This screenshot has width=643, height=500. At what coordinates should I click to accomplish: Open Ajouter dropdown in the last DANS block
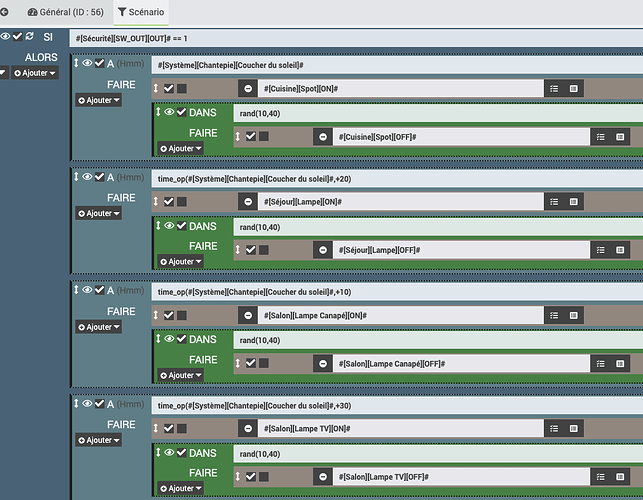180,488
